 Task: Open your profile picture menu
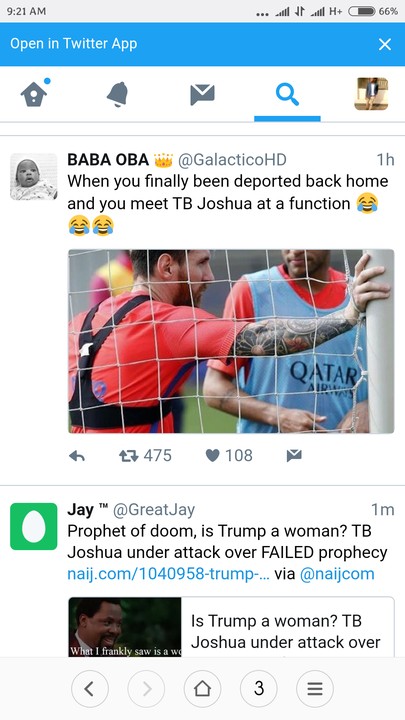(371, 94)
